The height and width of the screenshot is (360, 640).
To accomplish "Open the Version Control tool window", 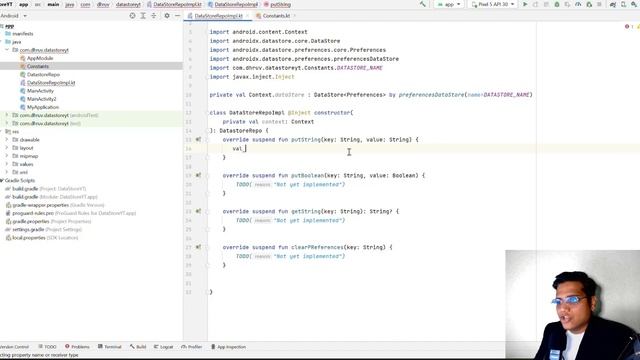I will [14, 347].
